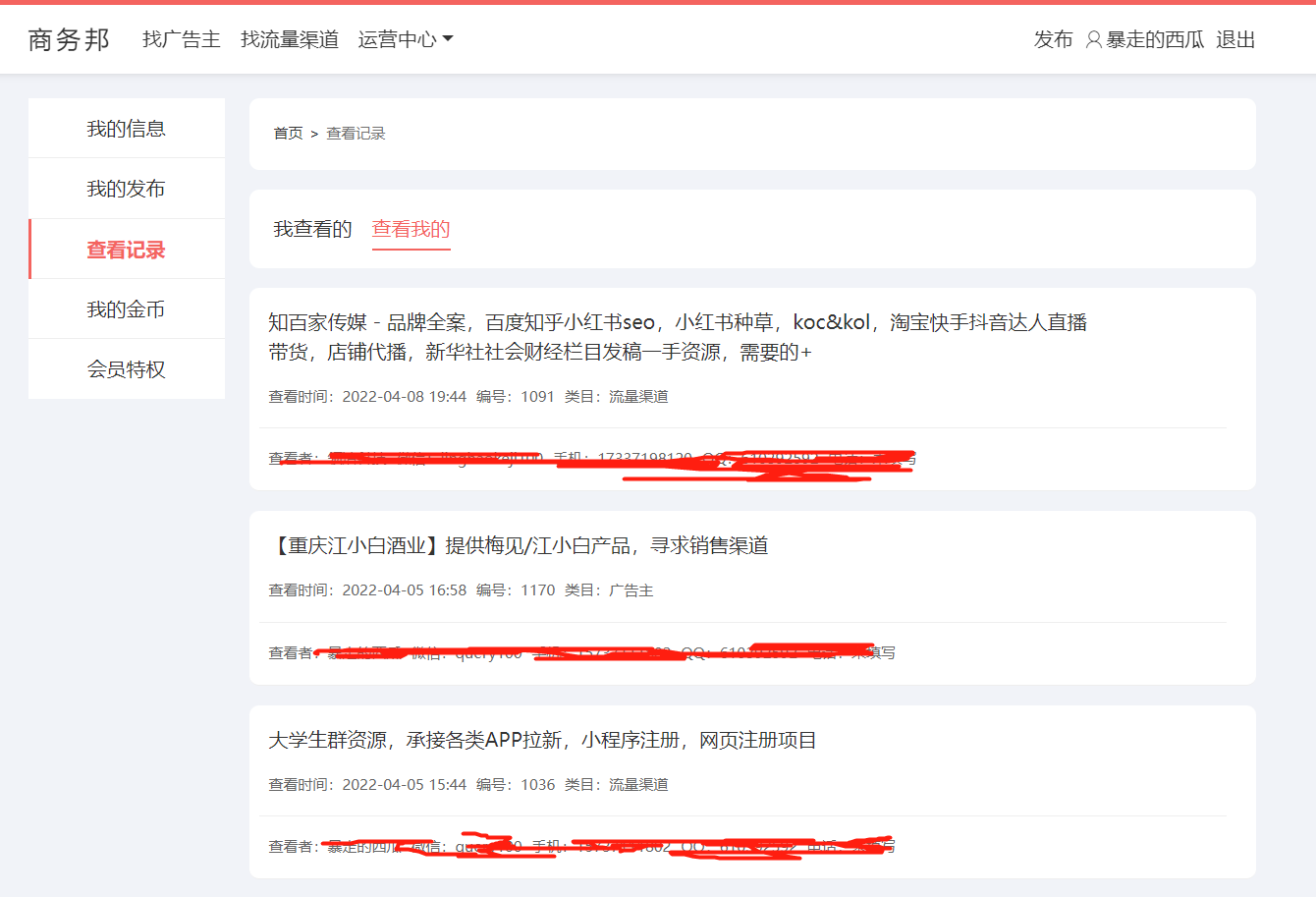Click the listing number 编号：1170
Screen dimensions: 1316x897
pyautogui.click(x=516, y=590)
